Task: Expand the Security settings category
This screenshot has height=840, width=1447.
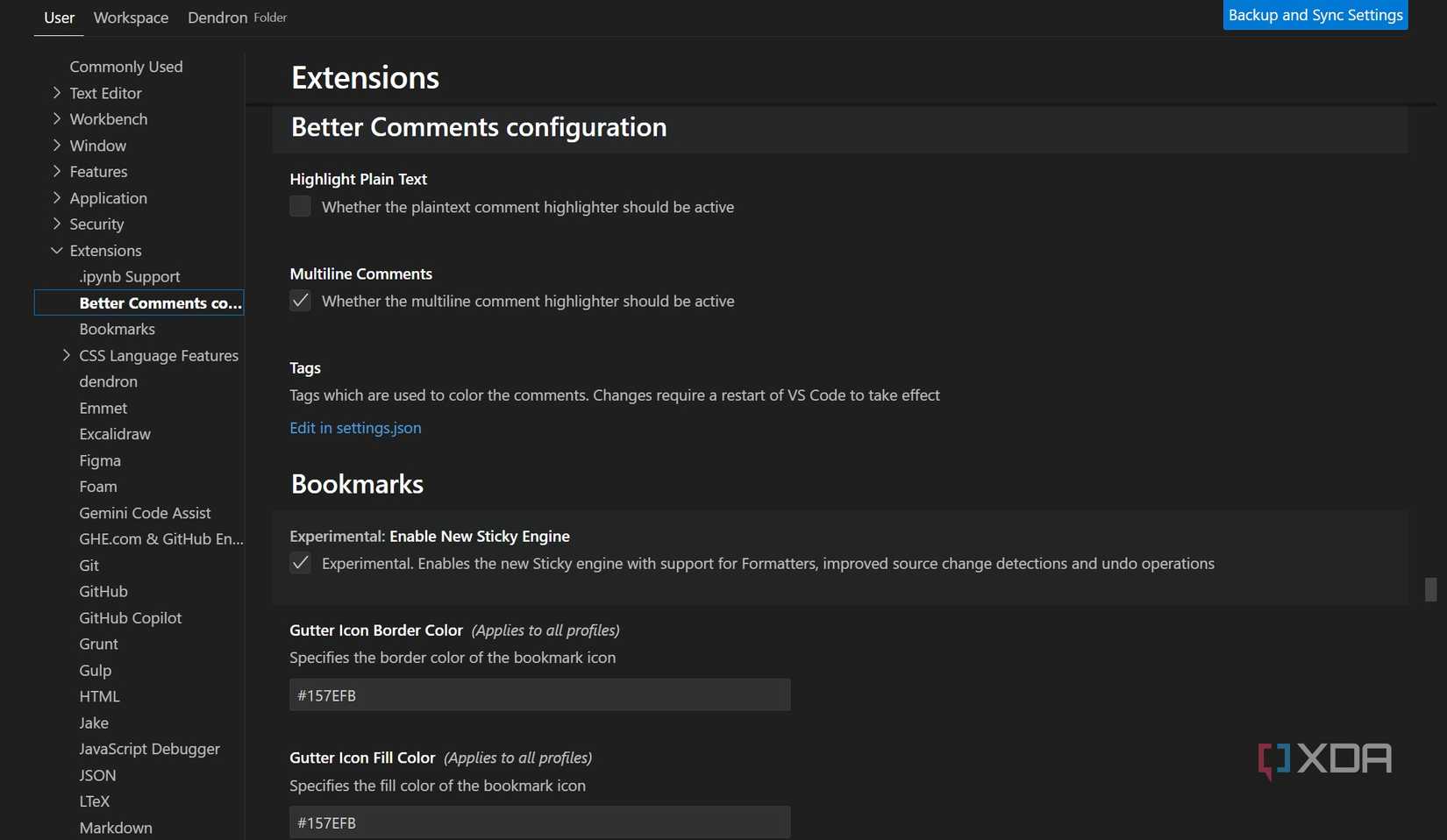Action: (56, 224)
